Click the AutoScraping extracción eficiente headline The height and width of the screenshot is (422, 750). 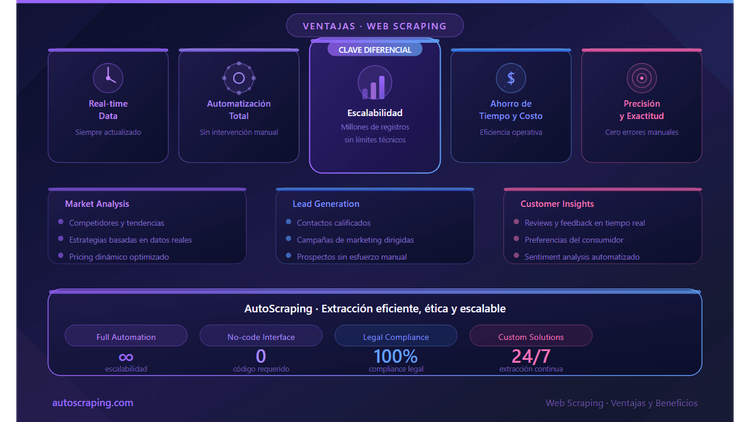point(375,309)
